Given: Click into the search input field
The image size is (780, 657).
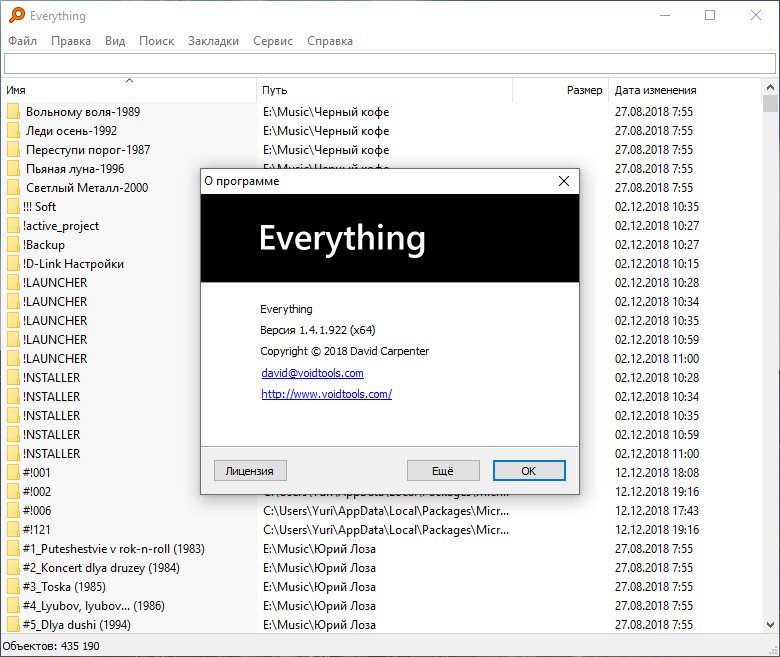Looking at the screenshot, I should point(389,64).
